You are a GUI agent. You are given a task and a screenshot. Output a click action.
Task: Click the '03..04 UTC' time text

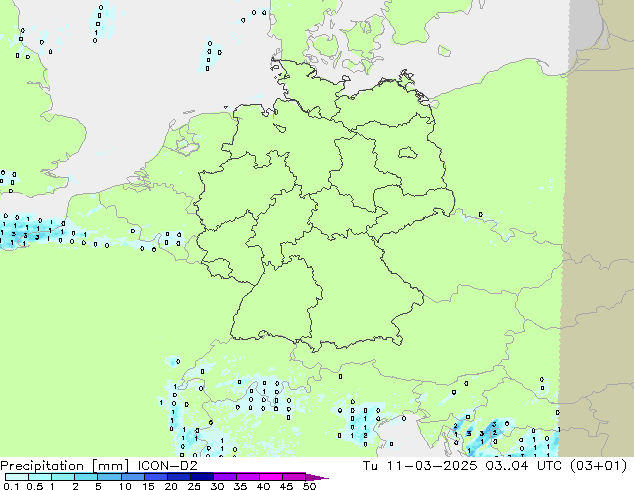525,466
